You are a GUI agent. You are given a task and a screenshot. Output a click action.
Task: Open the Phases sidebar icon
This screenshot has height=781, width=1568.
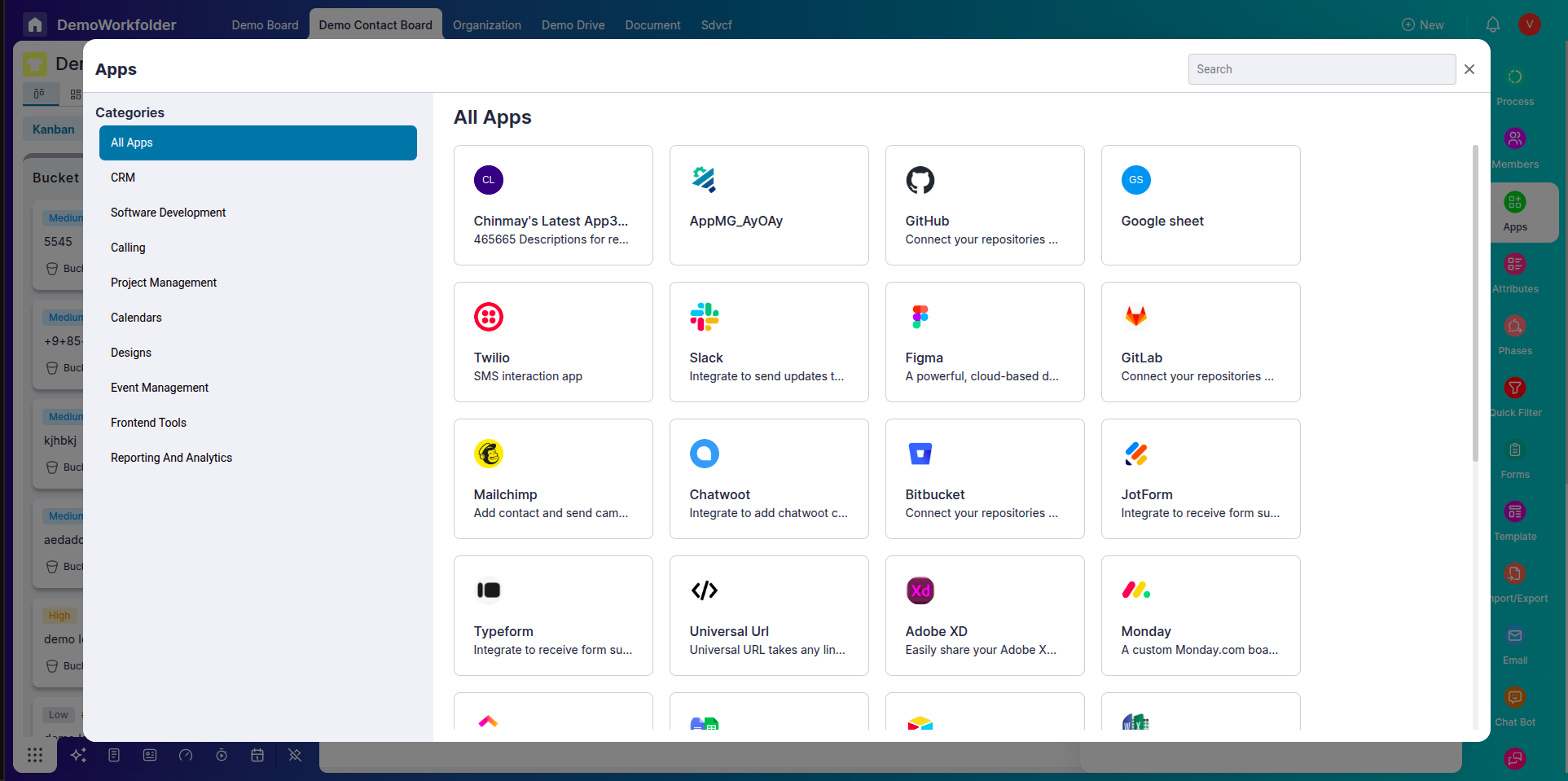(x=1514, y=326)
